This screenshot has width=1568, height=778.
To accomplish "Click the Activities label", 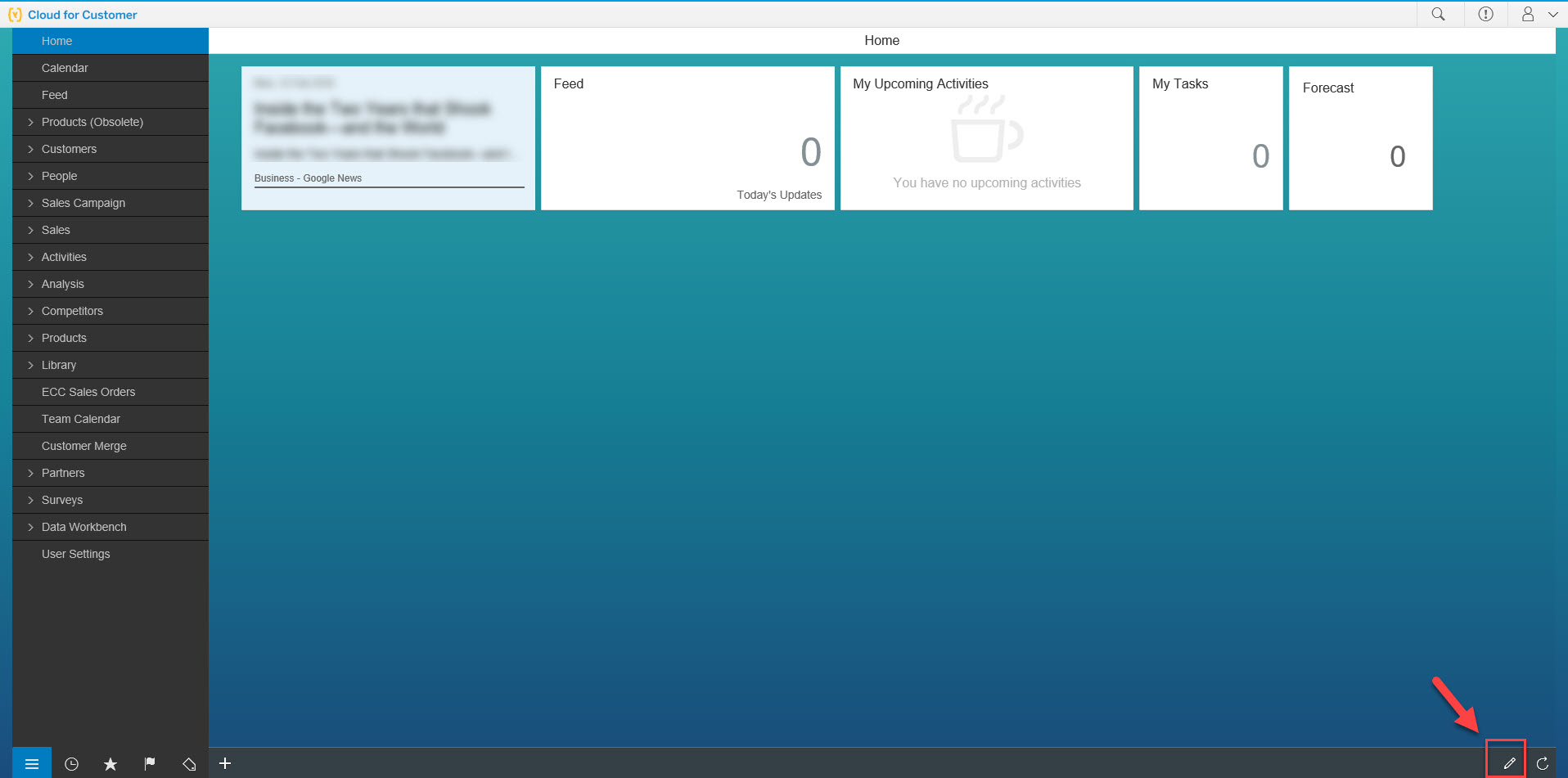I will 64,257.
